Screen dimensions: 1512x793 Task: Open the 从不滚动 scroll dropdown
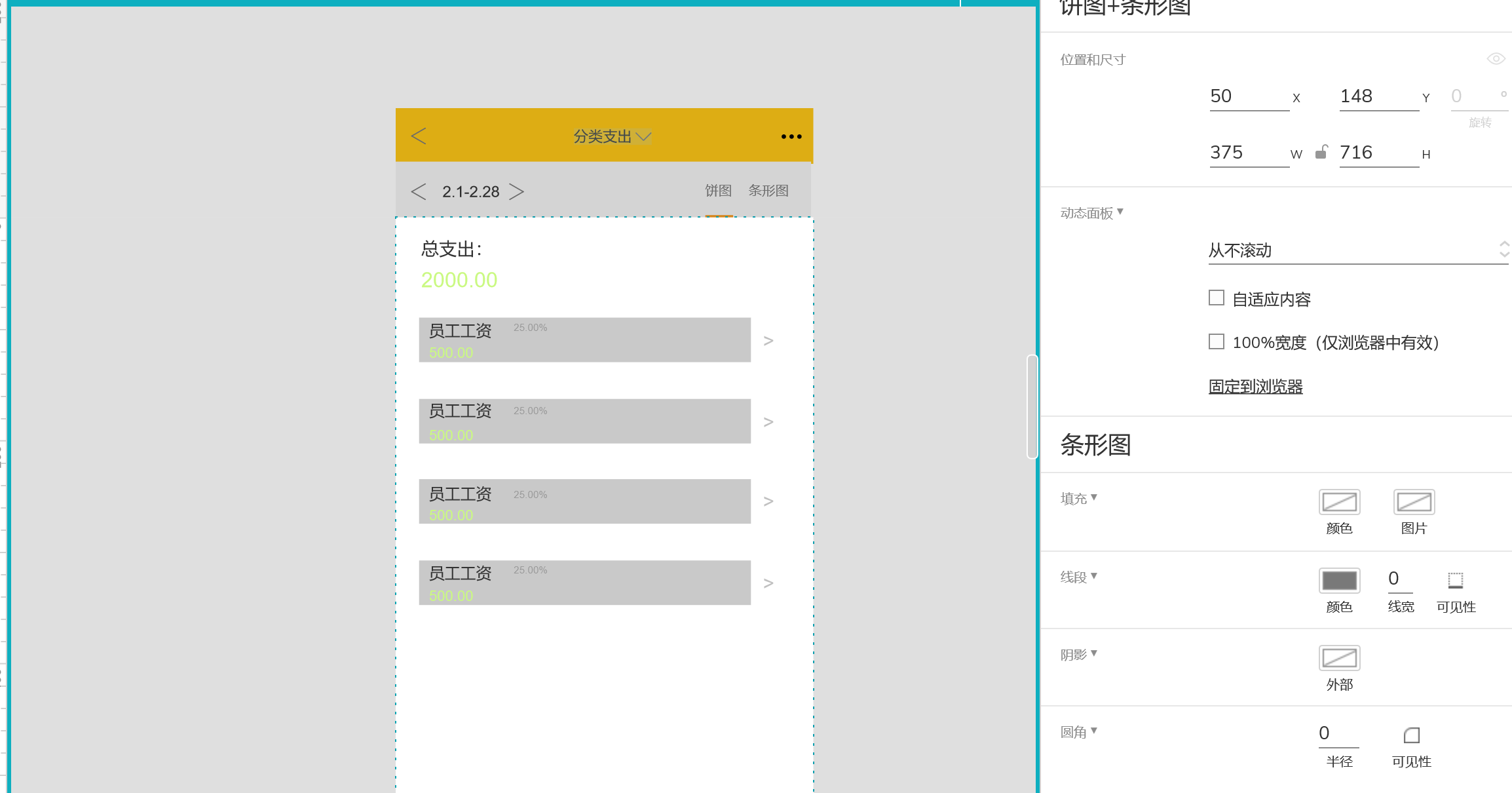tap(1356, 250)
